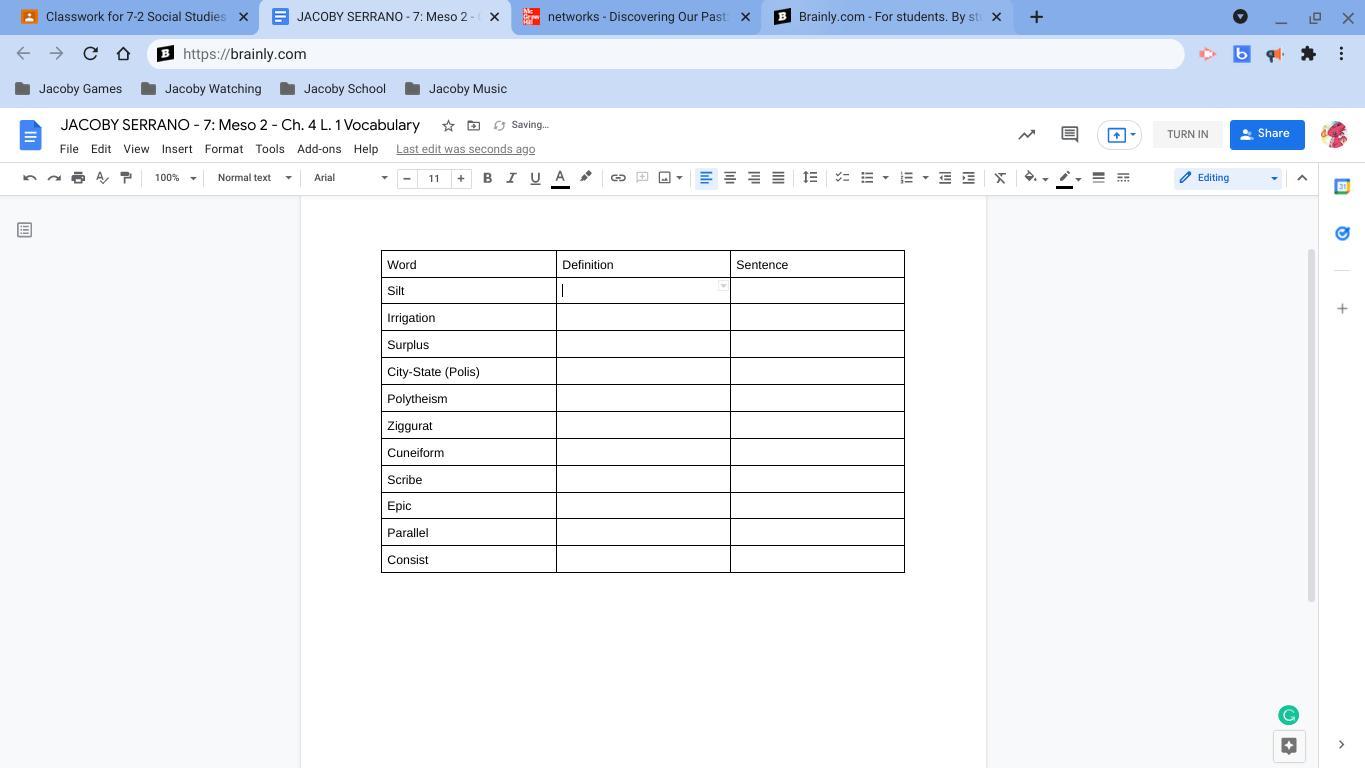Viewport: 1365px width, 768px height.
Task: Select the Paint format tool
Action: [126, 178]
